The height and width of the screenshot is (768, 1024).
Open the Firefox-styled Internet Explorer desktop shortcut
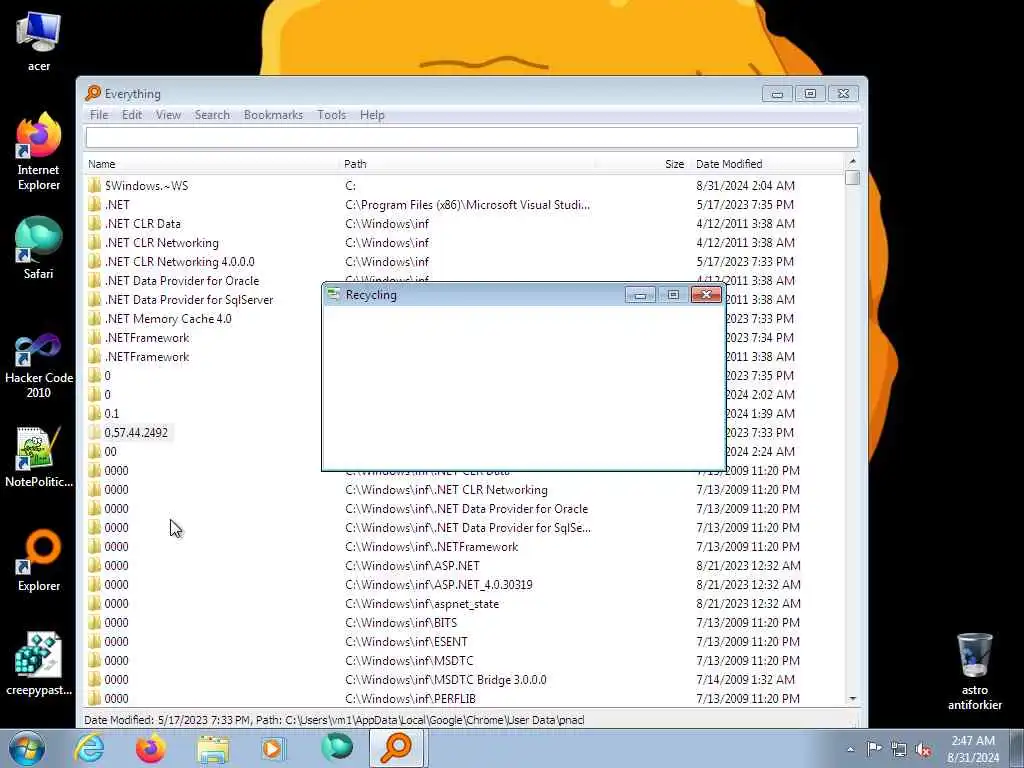(x=39, y=152)
